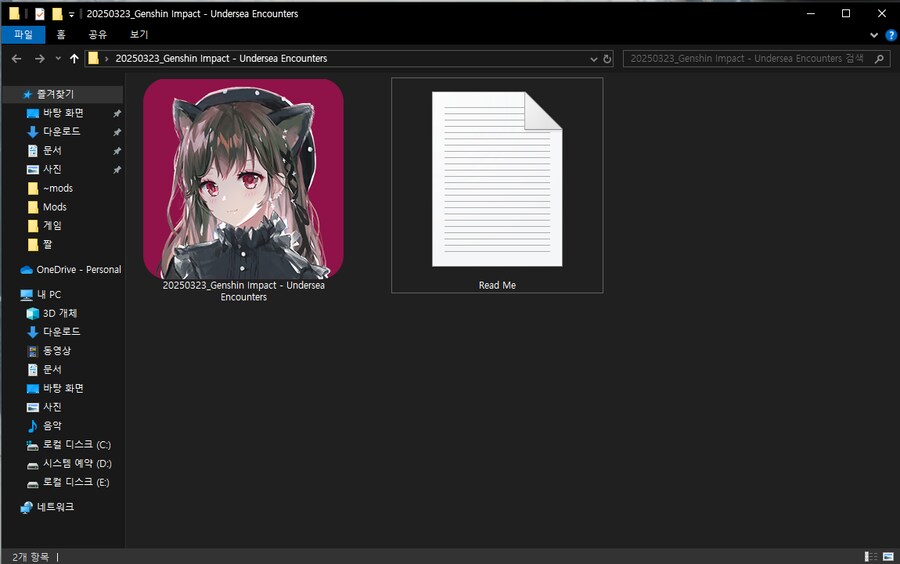Expand the address bar history dropdown
This screenshot has height=564, width=900.
[593, 59]
